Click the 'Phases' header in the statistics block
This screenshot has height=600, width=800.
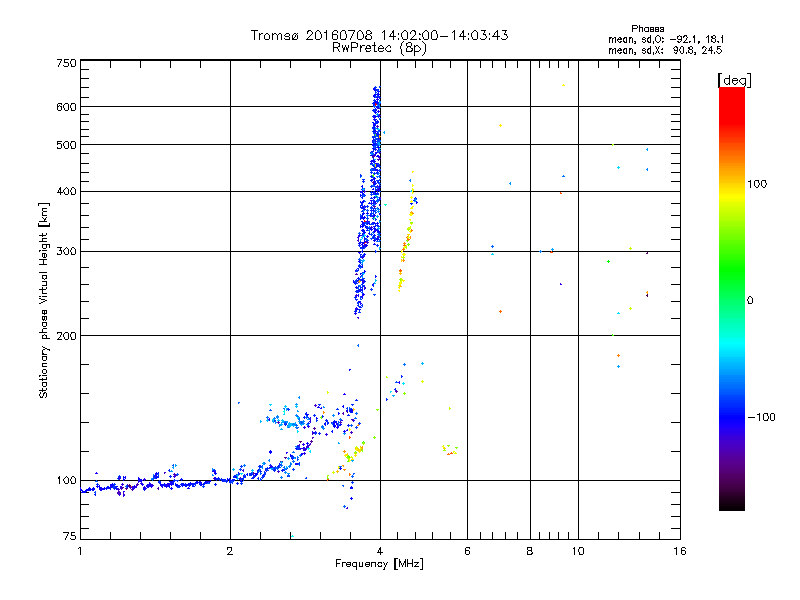[x=647, y=29]
